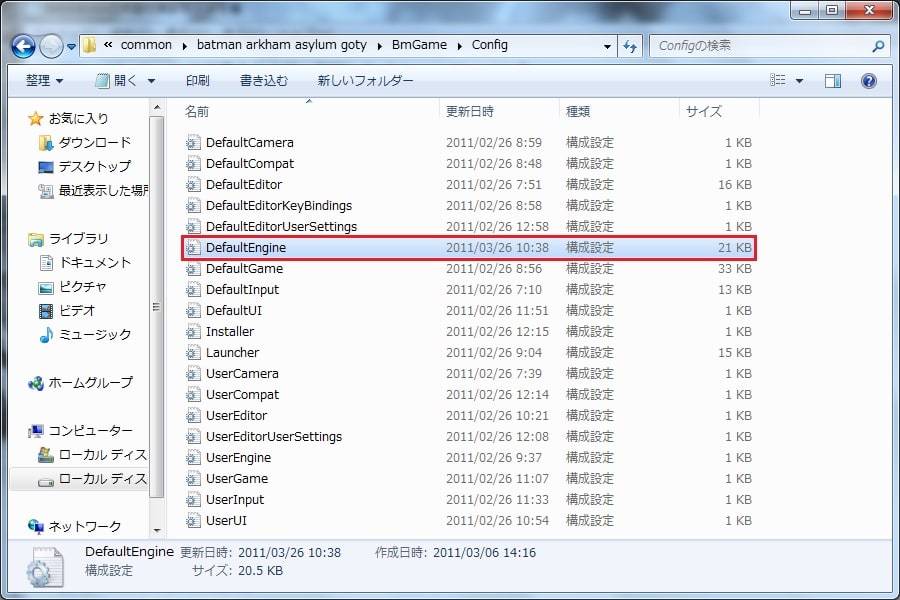Viewport: 900px width, 600px height.
Task: Open デスクトップ in favorites
Action: [x=95, y=167]
